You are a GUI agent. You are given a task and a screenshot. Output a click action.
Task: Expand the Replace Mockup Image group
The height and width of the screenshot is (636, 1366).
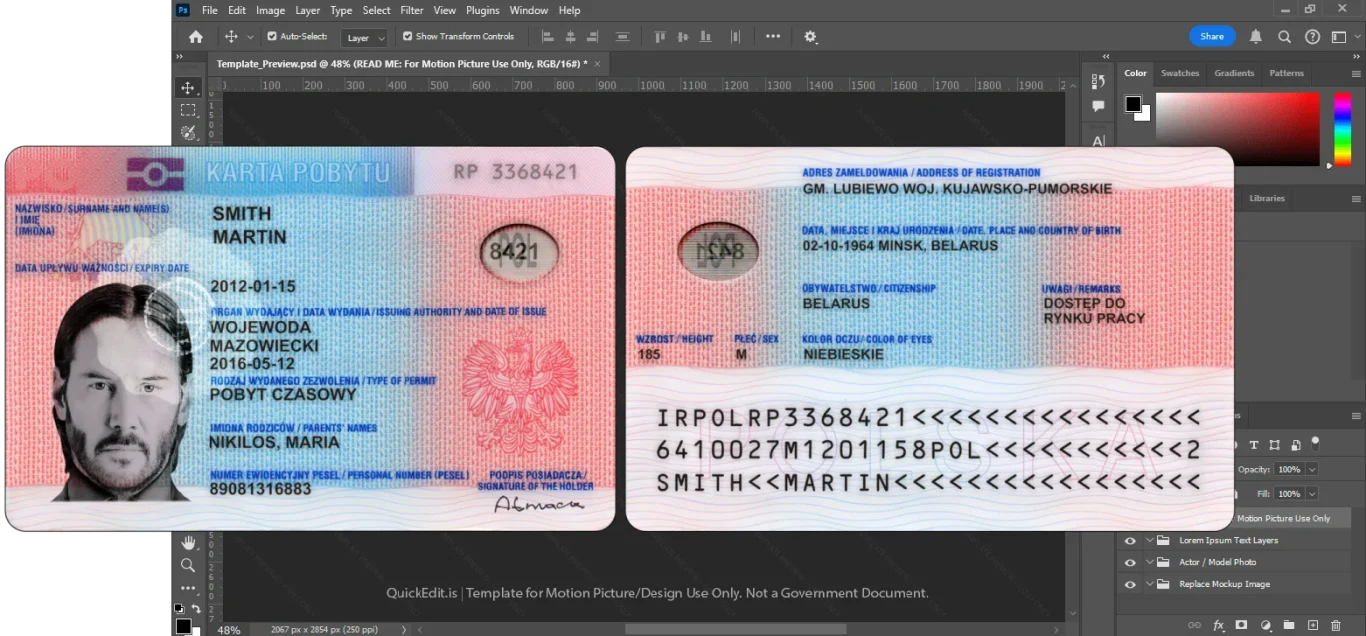[1150, 584]
